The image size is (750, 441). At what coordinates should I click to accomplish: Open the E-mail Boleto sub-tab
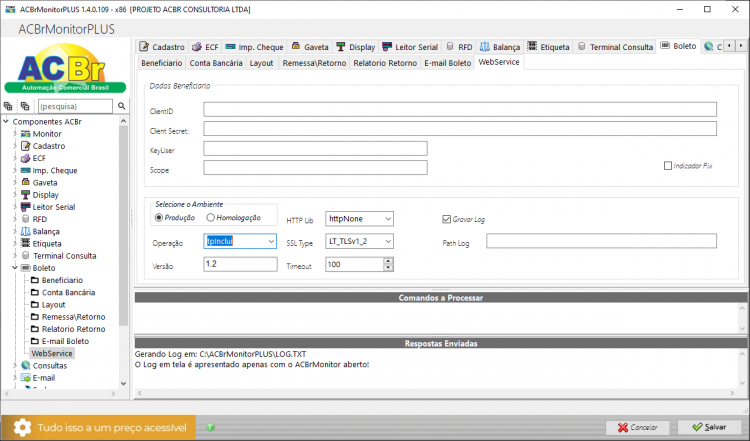(x=448, y=63)
